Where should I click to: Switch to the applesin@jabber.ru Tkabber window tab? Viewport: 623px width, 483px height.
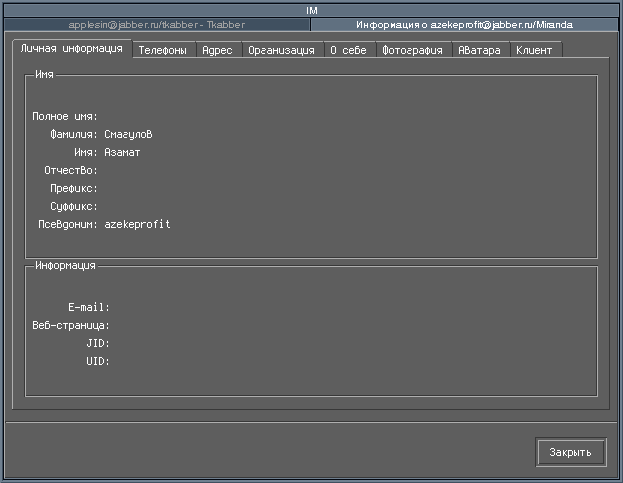click(155, 23)
